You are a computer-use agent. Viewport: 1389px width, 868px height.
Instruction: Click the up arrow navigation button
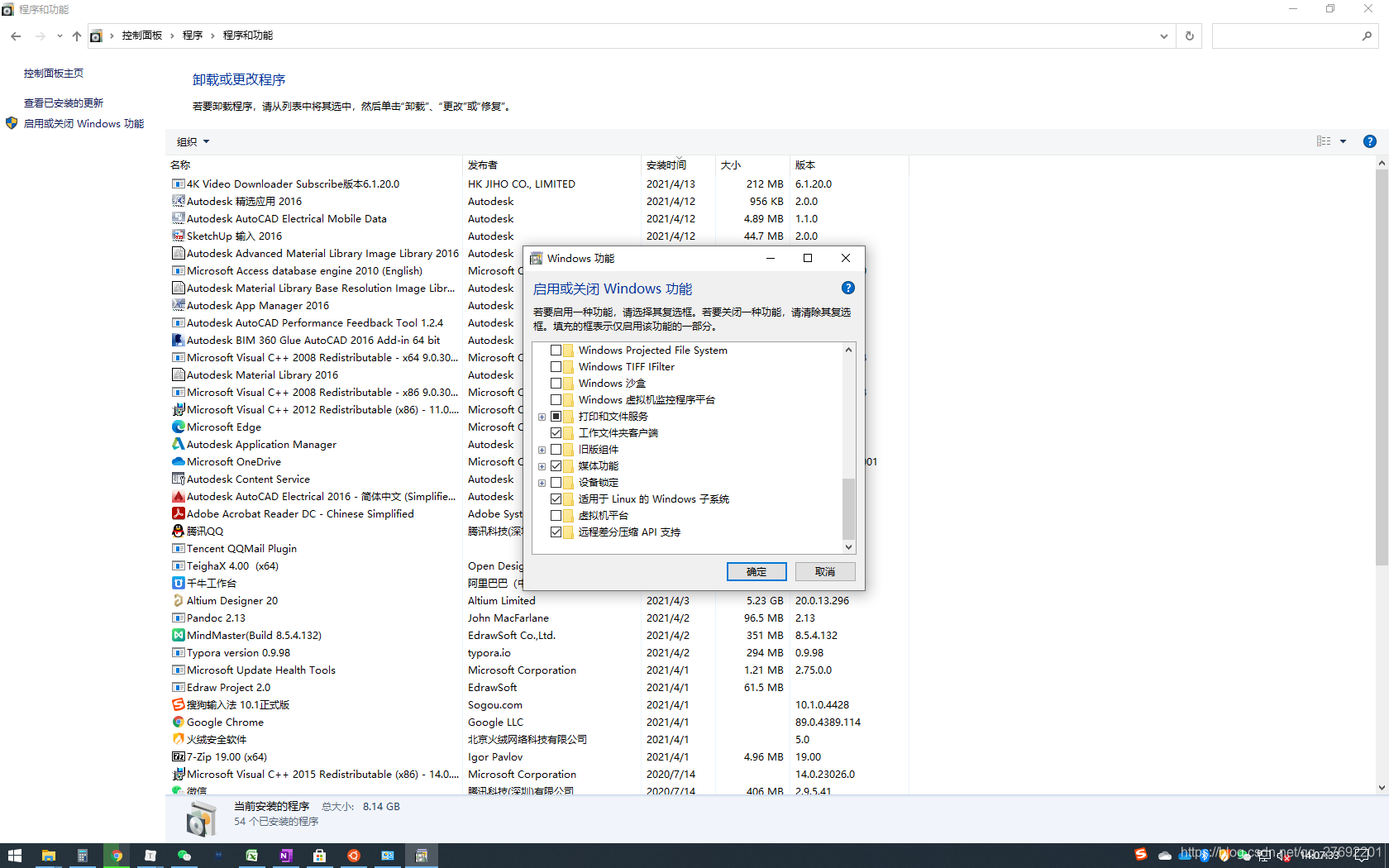click(x=77, y=36)
